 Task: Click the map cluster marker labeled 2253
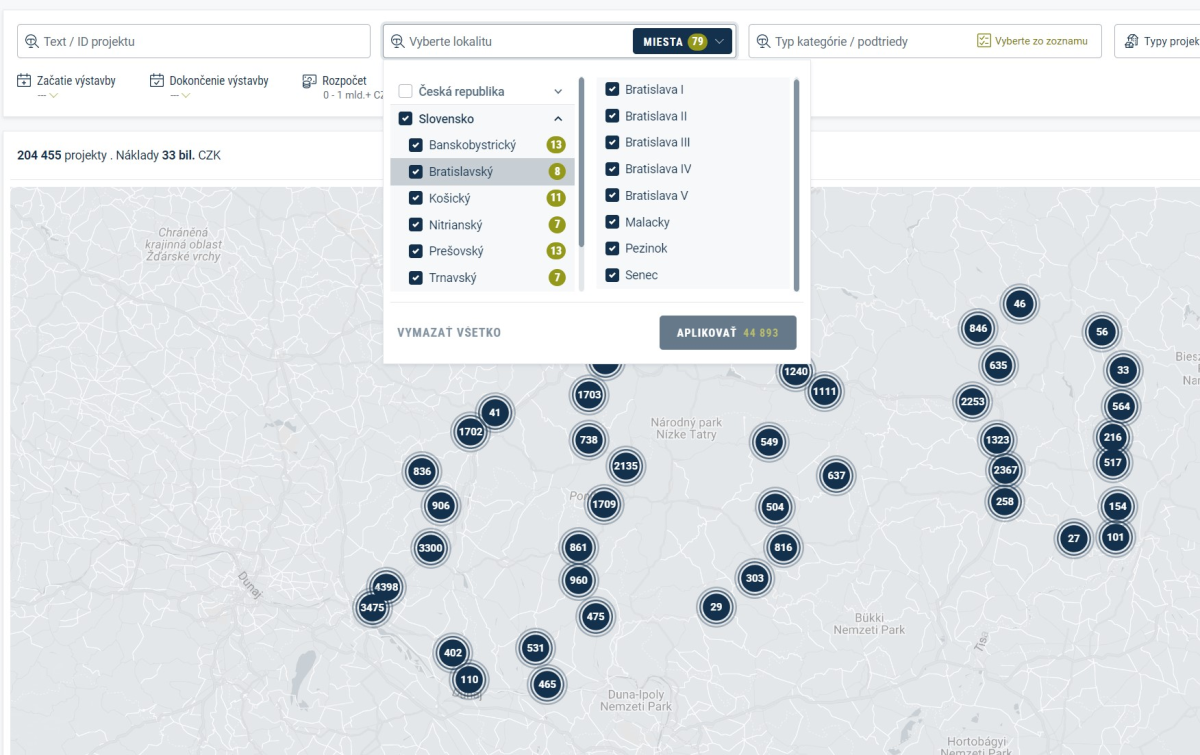pos(972,402)
